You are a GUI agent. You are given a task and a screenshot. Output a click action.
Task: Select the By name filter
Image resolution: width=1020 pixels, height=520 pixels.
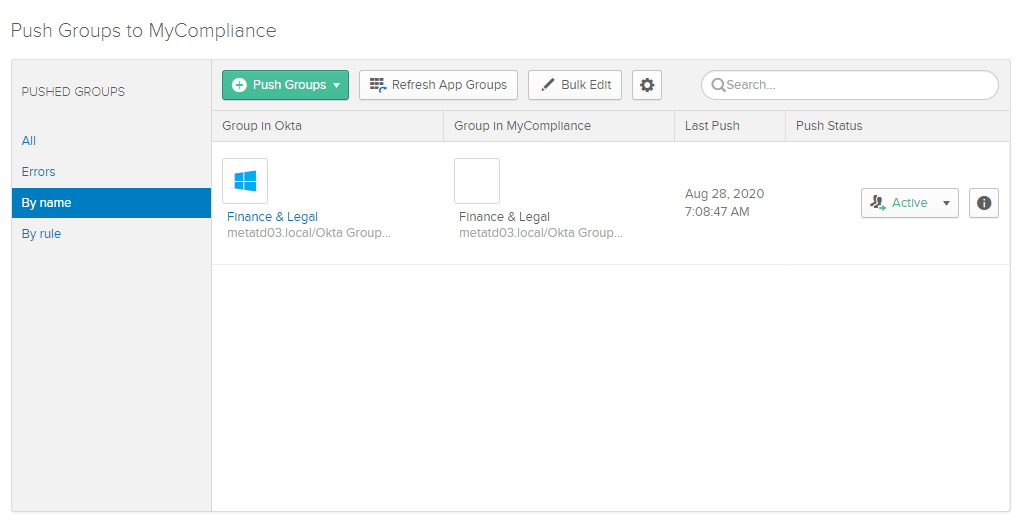click(x=111, y=203)
